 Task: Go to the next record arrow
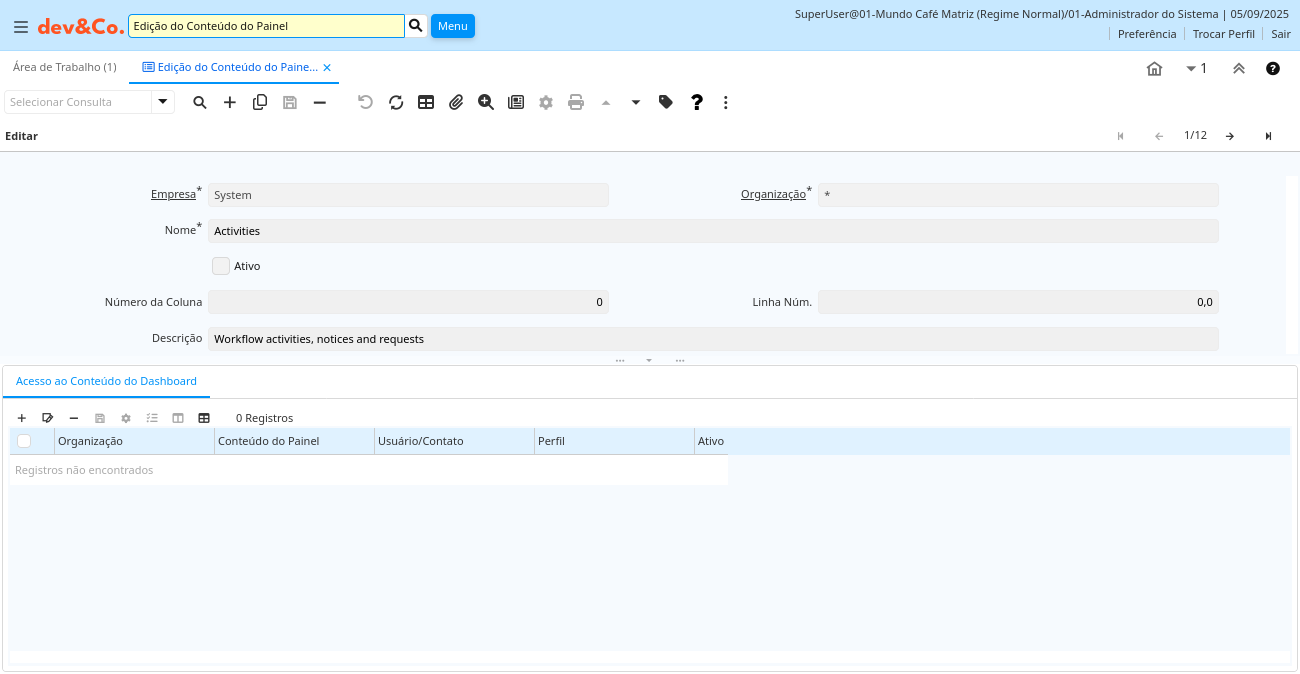click(x=1229, y=136)
